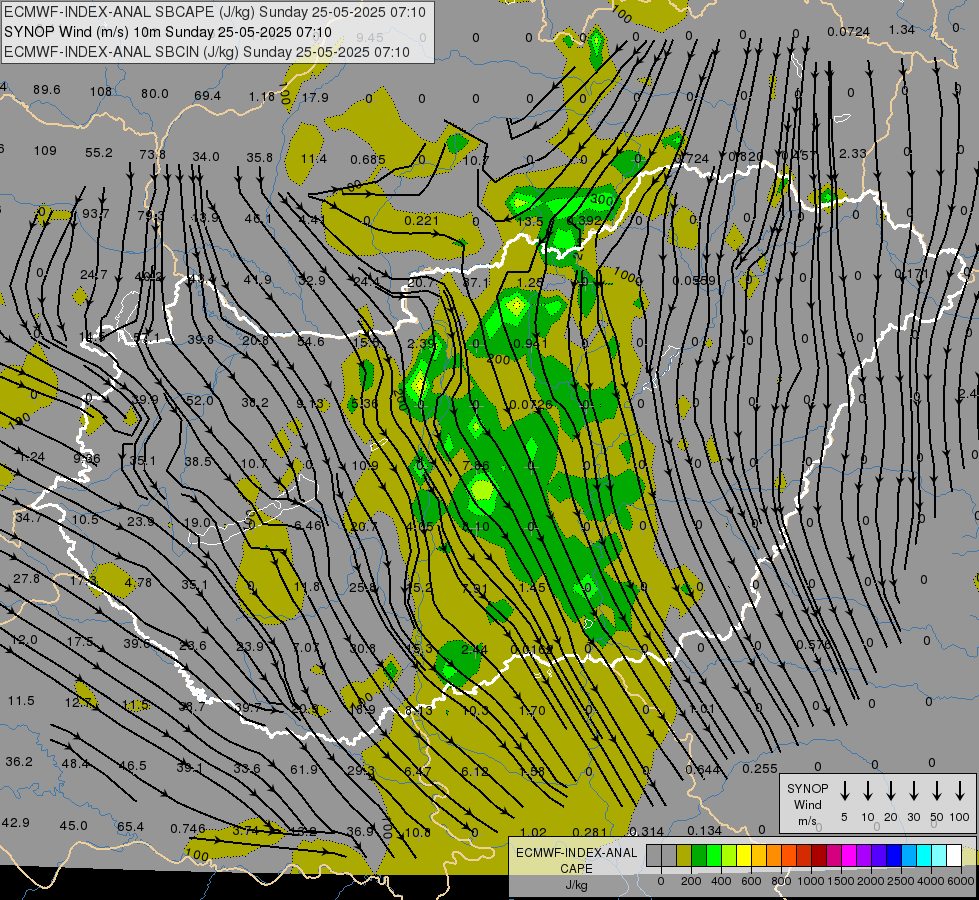Click the map value '80.0'

pos(154,94)
